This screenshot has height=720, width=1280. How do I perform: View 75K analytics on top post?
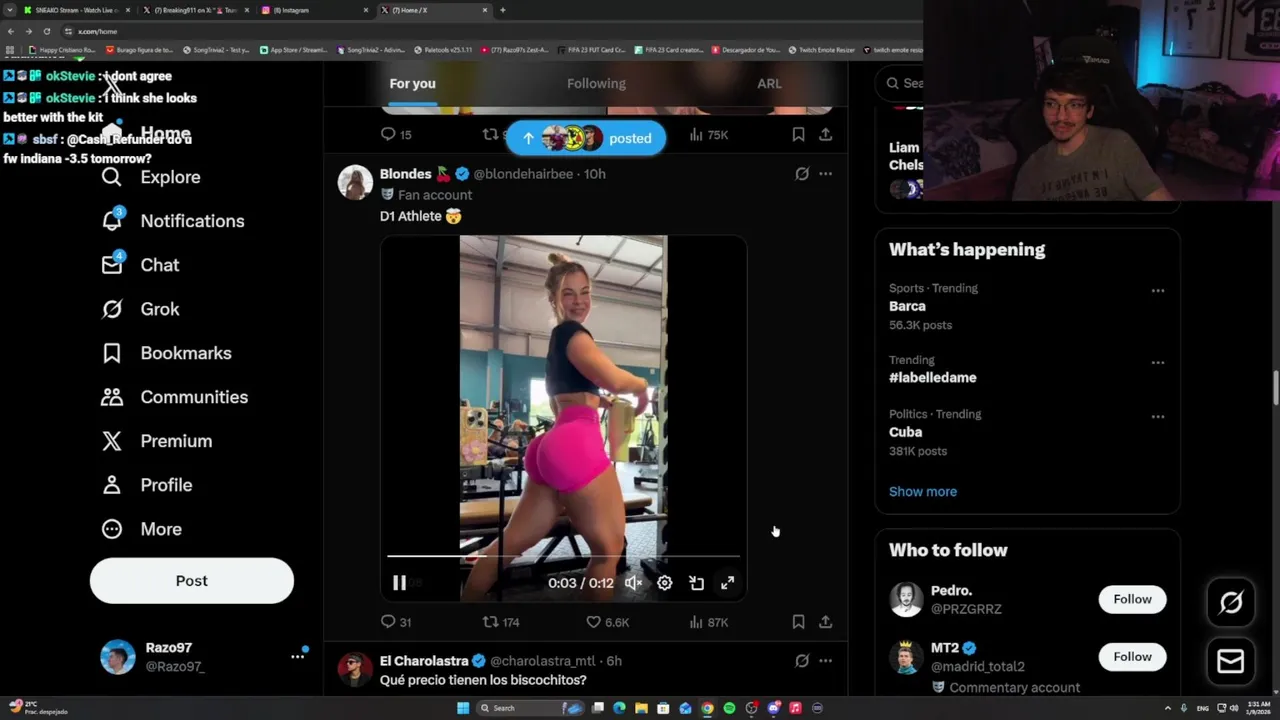point(709,134)
